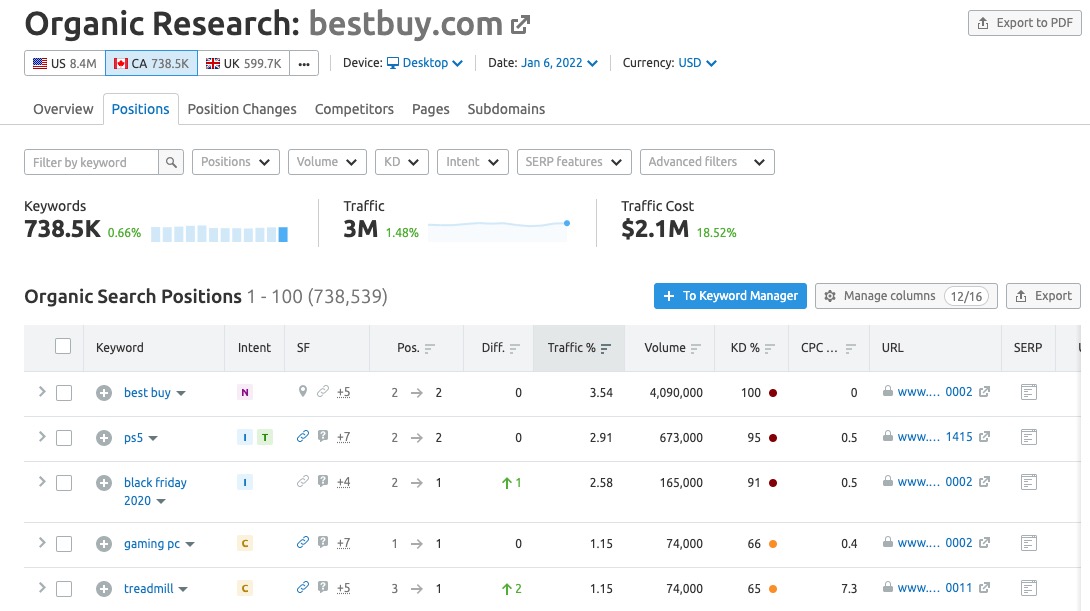Click the keywords trend bar chart
Screen dimensions: 1090x611
pos(219,233)
